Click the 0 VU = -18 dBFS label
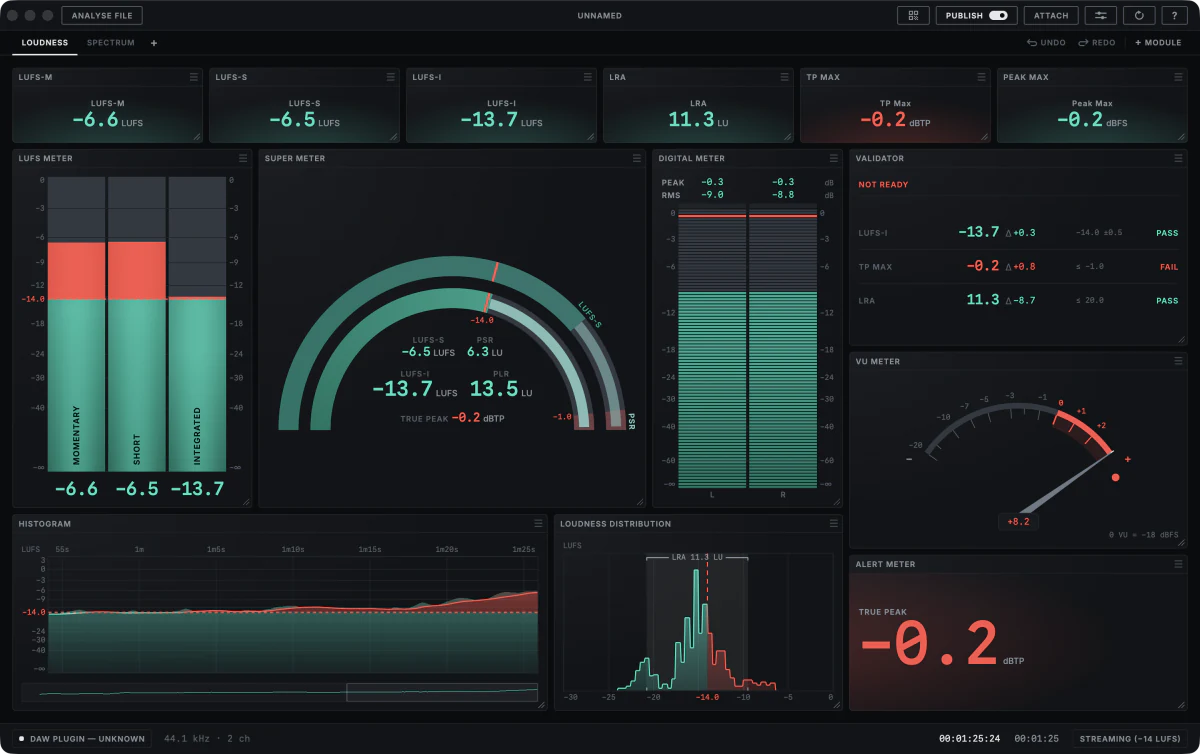 1145,535
